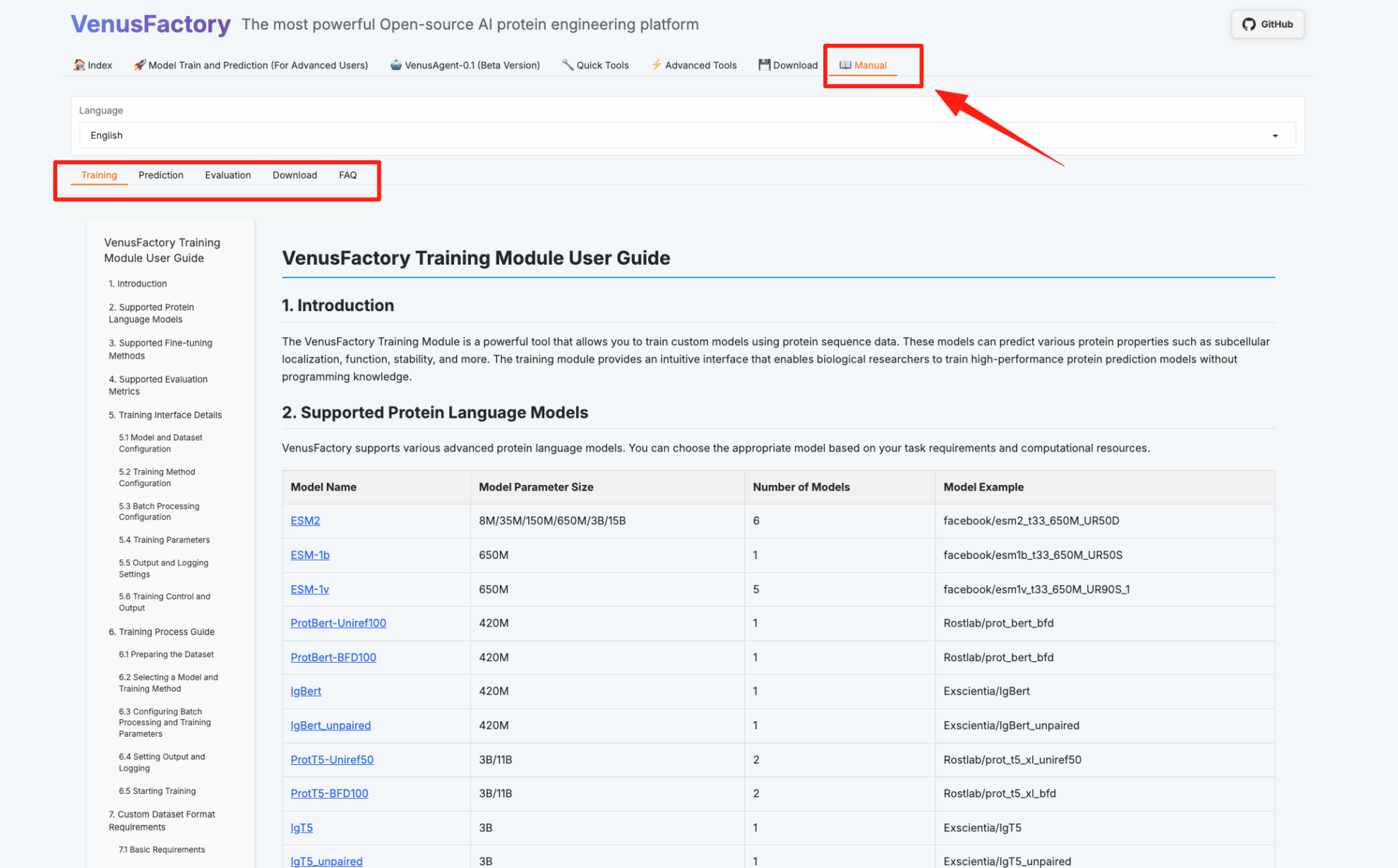
Task: Open the ESM2 model link
Action: tap(305, 521)
